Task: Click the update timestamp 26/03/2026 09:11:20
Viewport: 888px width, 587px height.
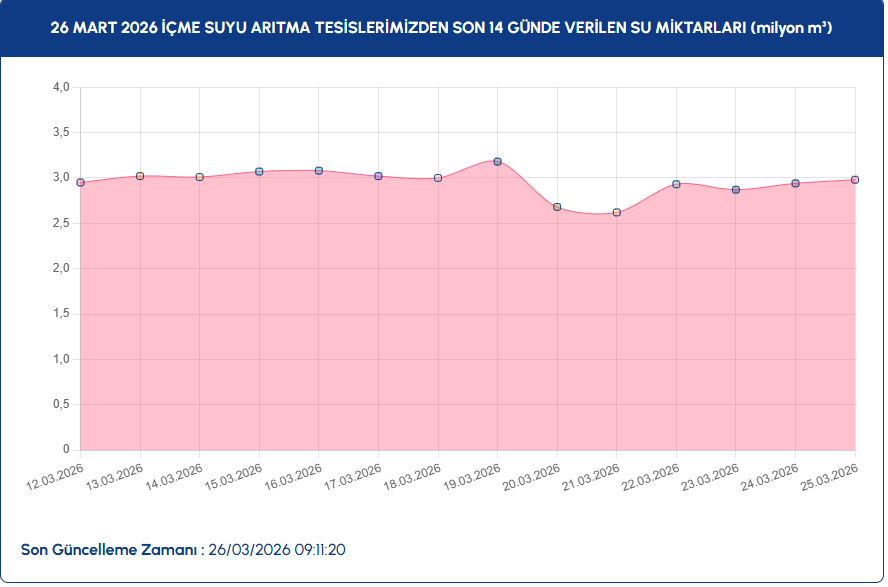Action: pyautogui.click(x=277, y=550)
